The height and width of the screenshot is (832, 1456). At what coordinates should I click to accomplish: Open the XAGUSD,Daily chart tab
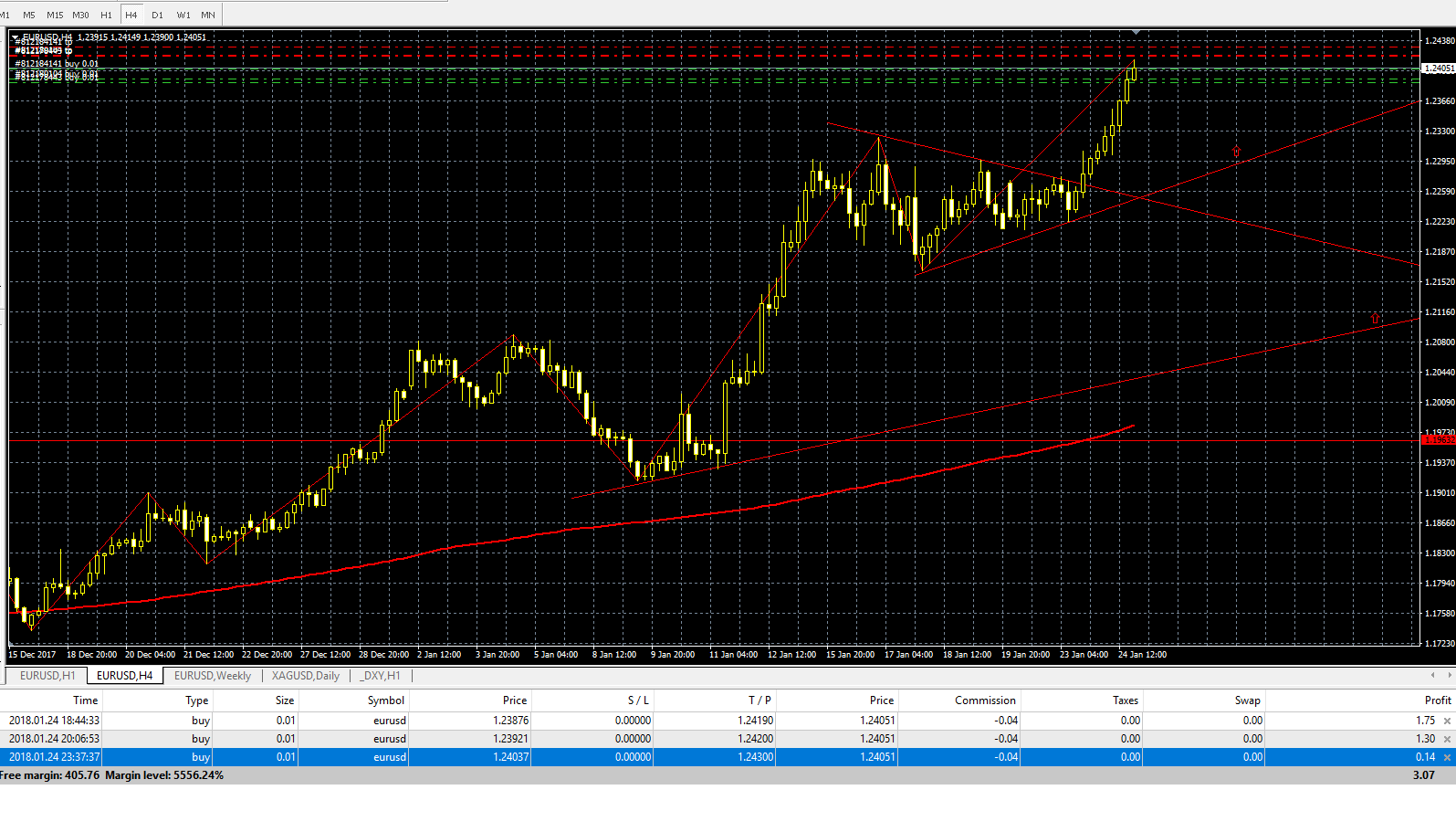pos(306,676)
